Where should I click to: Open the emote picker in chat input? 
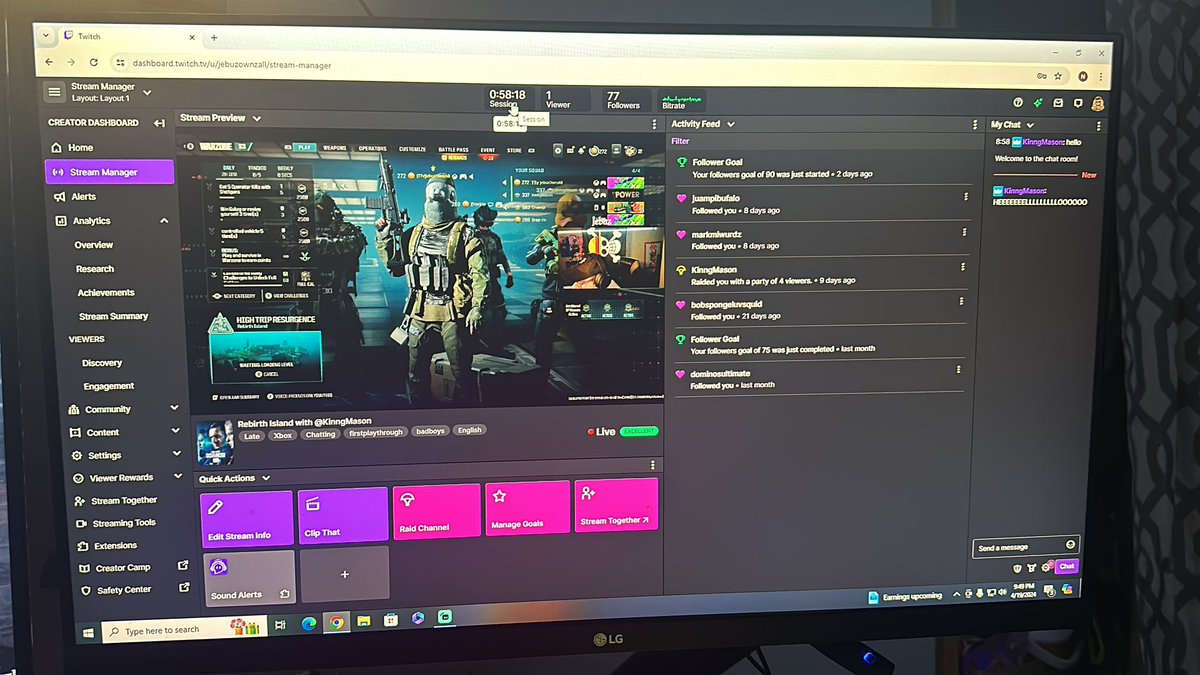click(1071, 545)
